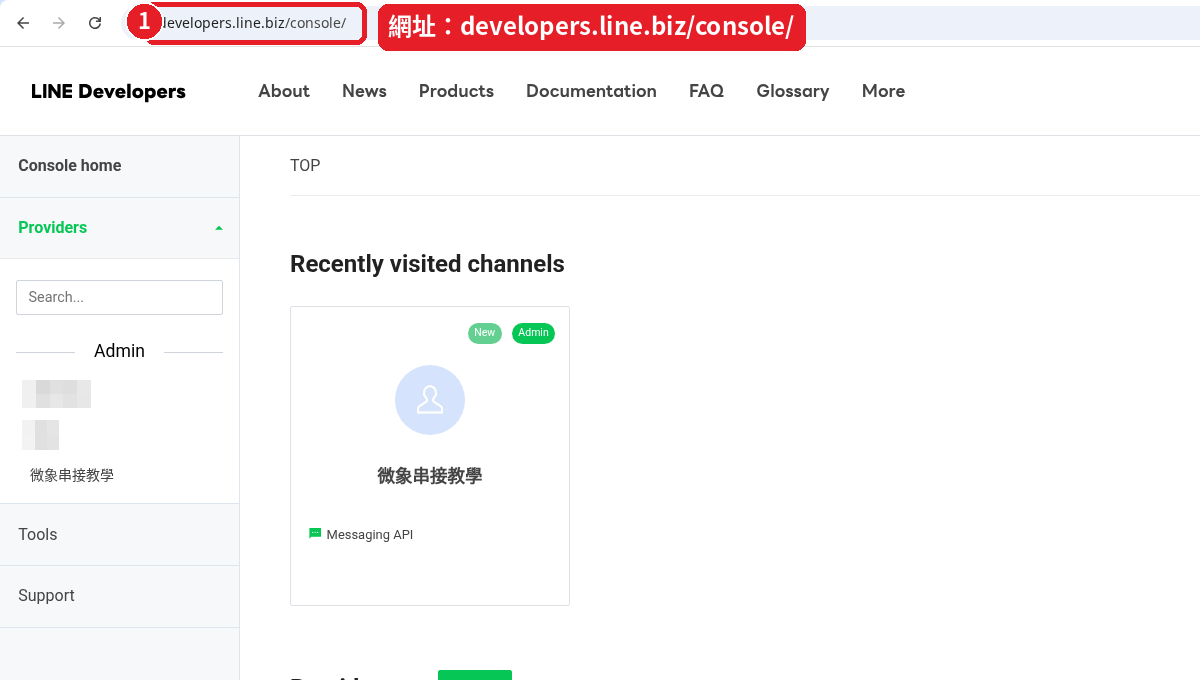Click the Admin badge on channel card
This screenshot has width=1200, height=680.
[x=533, y=333]
